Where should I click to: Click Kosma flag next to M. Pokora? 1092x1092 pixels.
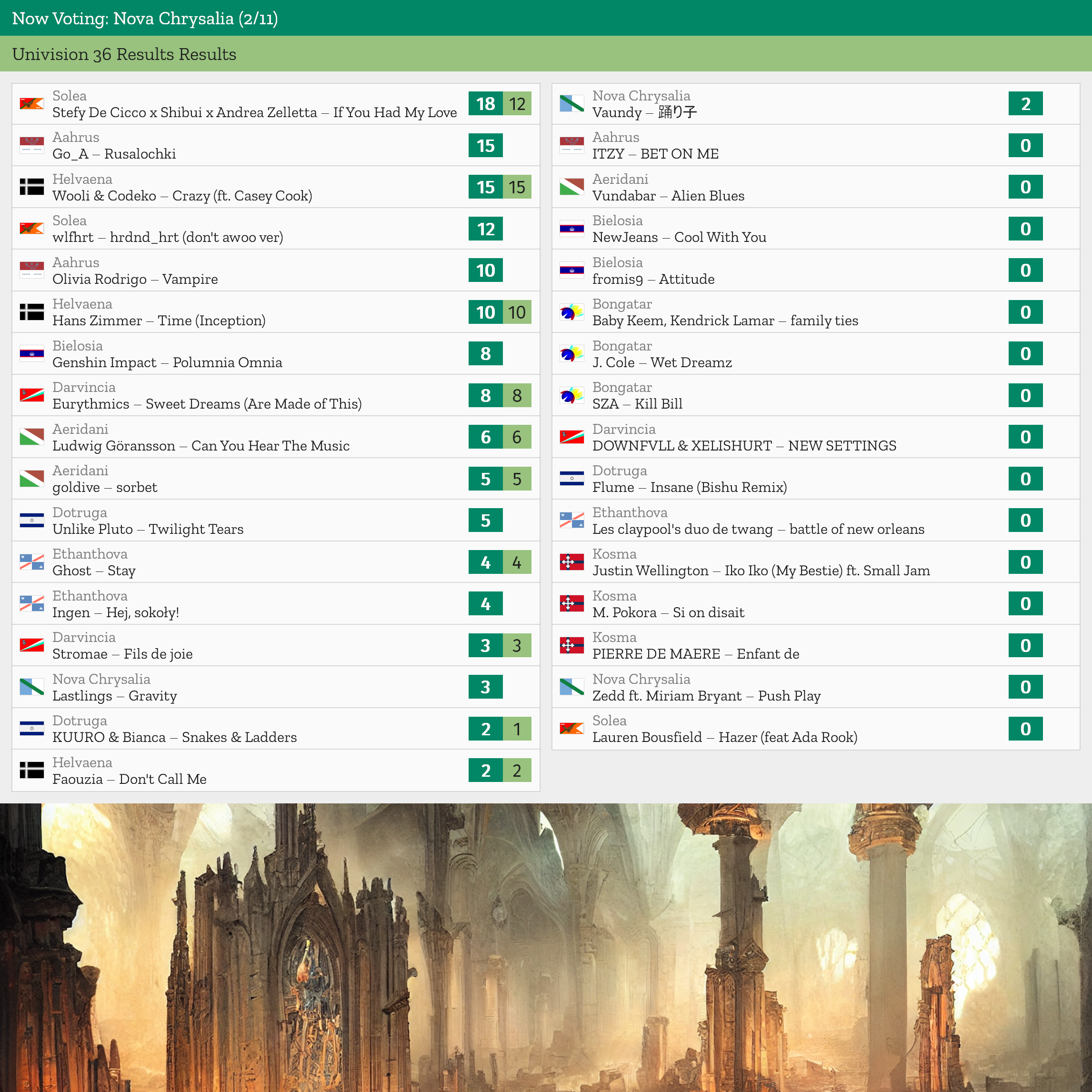tap(571, 604)
